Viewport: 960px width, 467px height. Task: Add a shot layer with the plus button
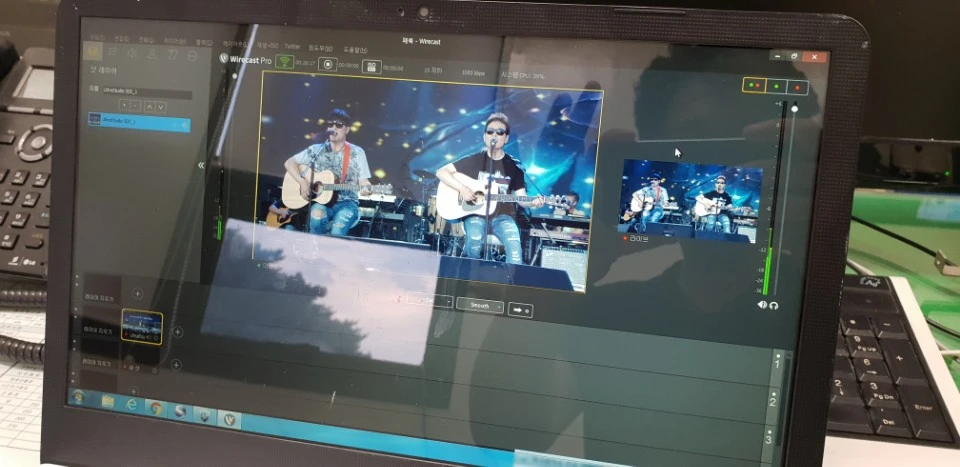pos(124,105)
